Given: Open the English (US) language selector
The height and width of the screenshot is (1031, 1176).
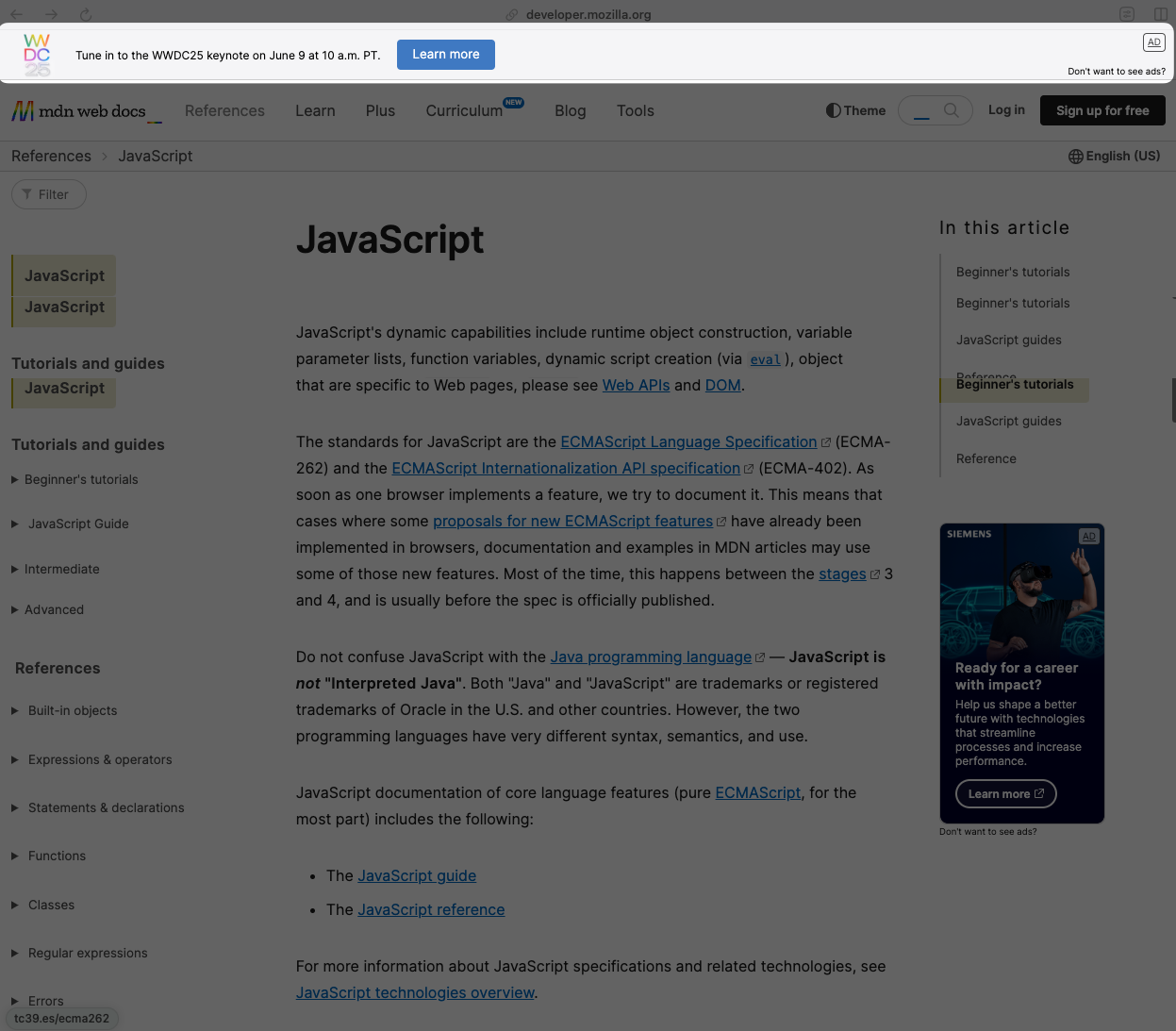Looking at the screenshot, I should click(x=1115, y=157).
